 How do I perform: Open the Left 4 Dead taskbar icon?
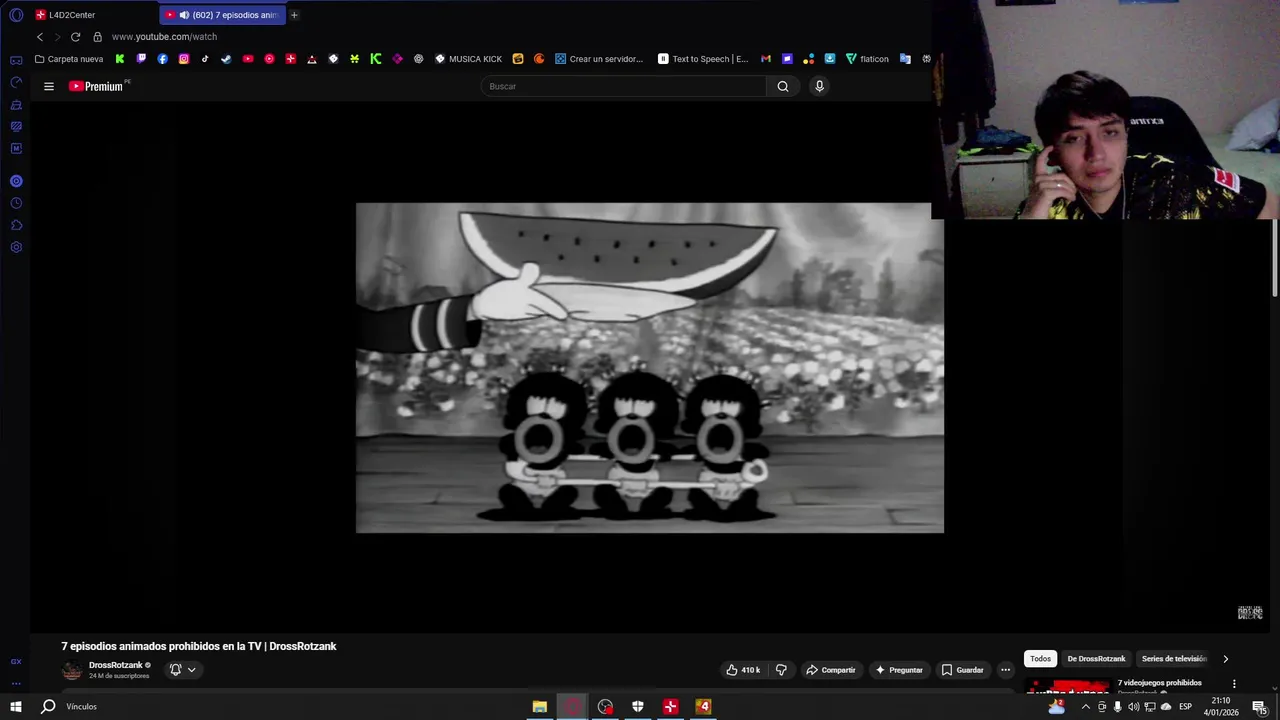tap(703, 707)
